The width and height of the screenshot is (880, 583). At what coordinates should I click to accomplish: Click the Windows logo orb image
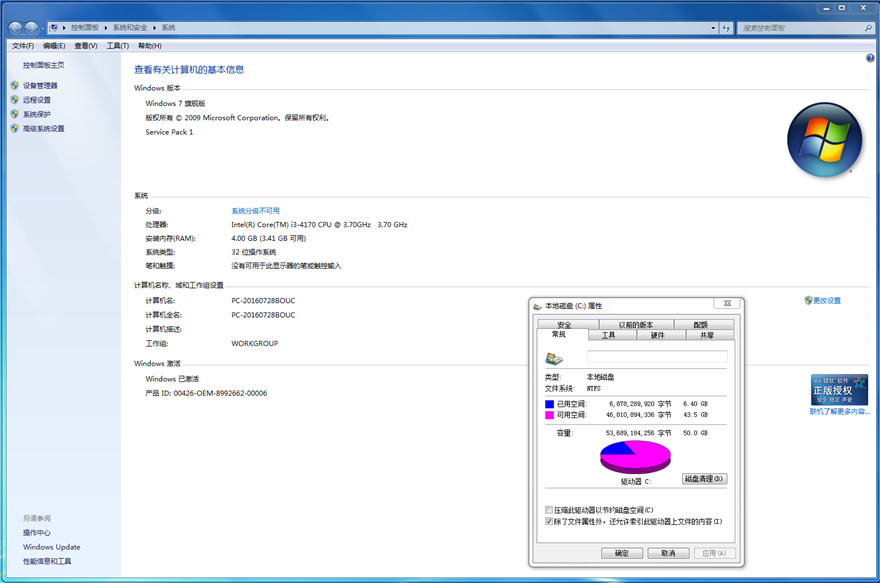point(824,140)
